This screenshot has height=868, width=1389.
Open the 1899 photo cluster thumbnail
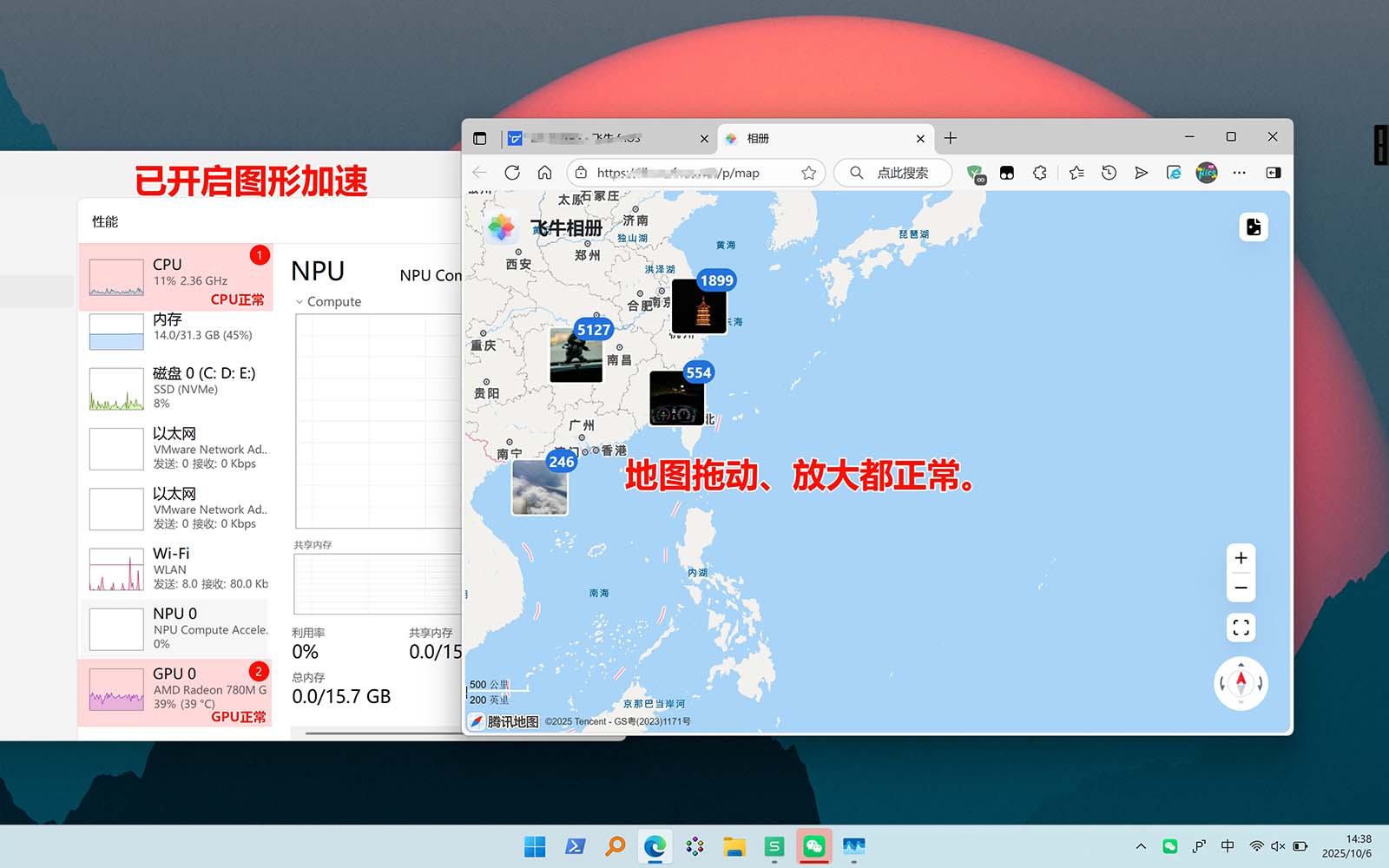699,306
